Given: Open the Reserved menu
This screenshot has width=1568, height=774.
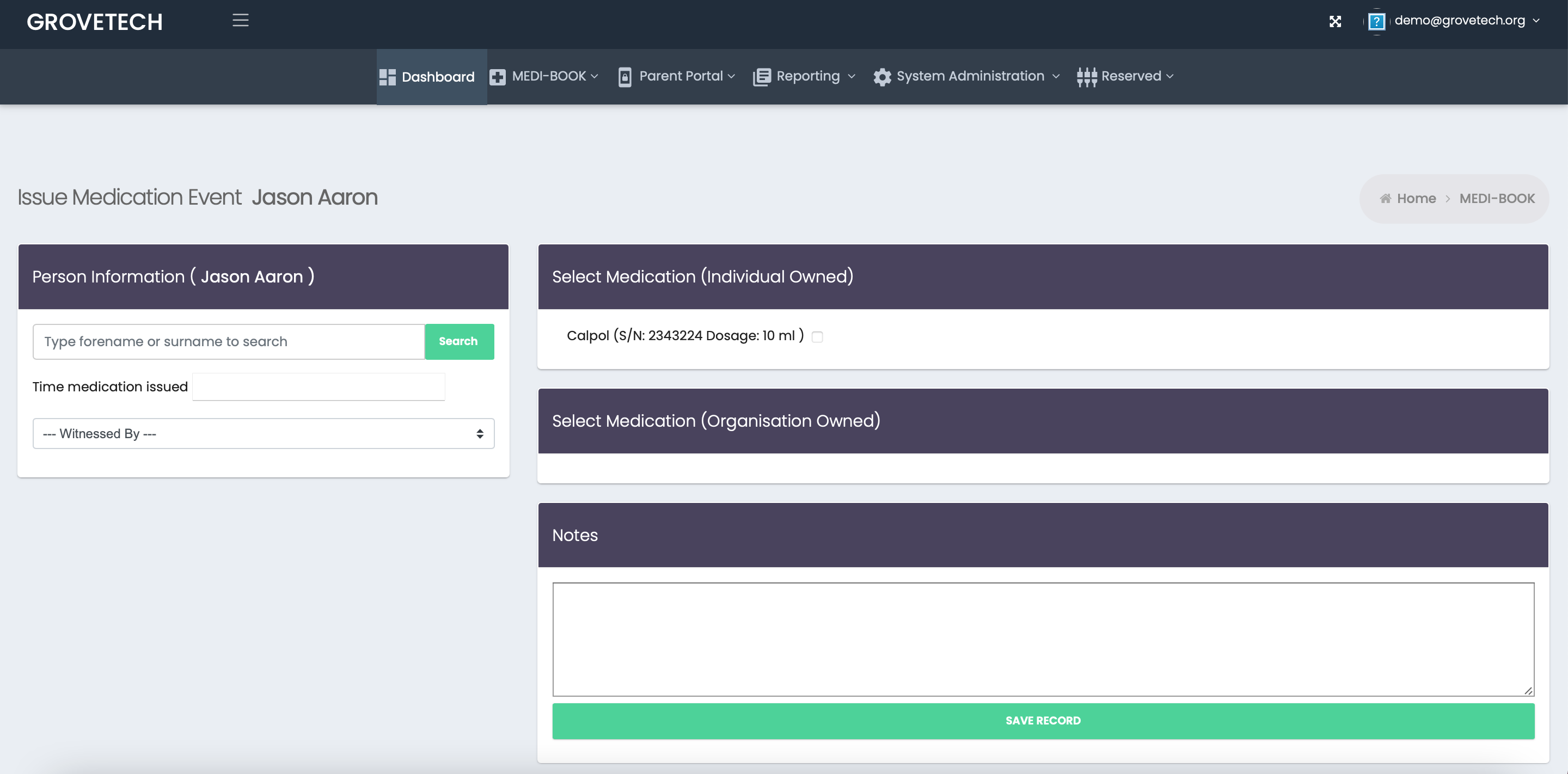Looking at the screenshot, I should [1125, 77].
